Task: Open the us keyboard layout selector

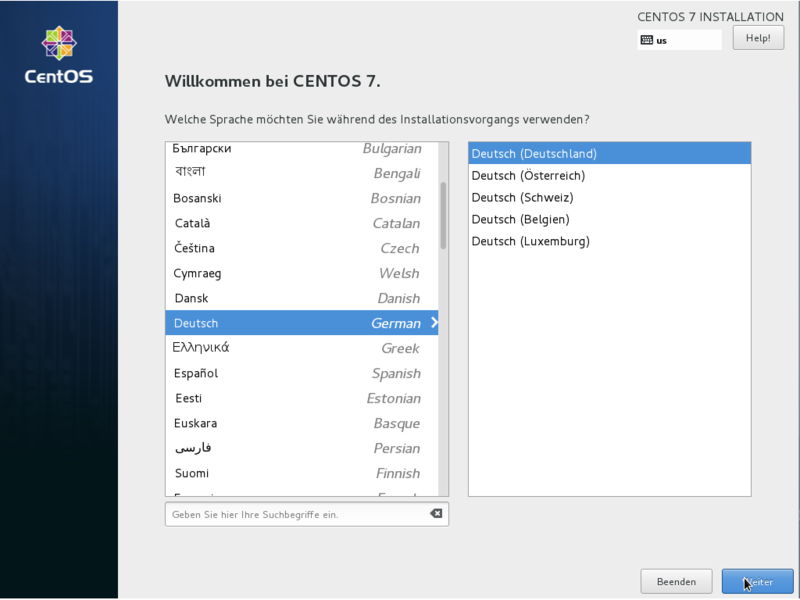Action: (680, 40)
